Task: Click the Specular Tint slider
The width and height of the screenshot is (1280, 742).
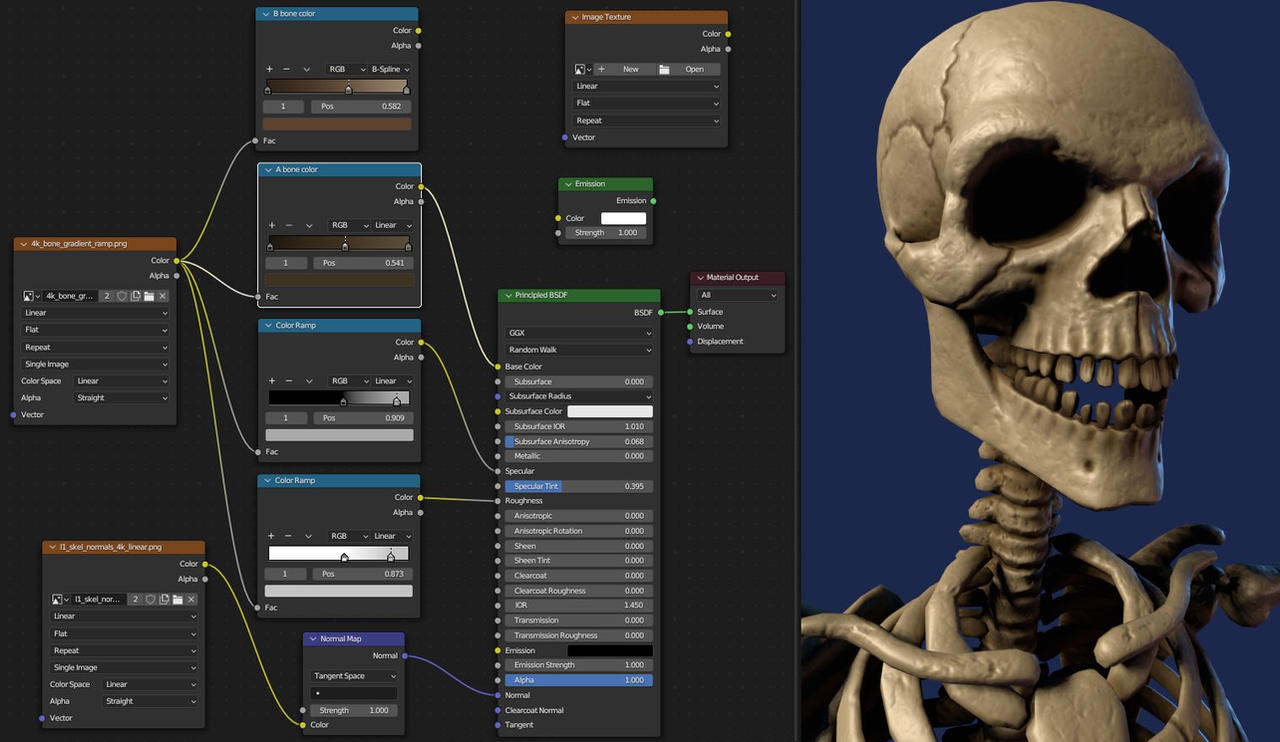Action: (579, 486)
